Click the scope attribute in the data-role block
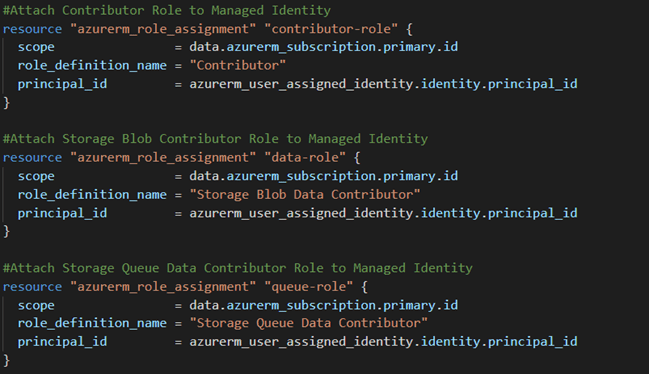This screenshot has height=374, width=649. pyautogui.click(x=36, y=176)
